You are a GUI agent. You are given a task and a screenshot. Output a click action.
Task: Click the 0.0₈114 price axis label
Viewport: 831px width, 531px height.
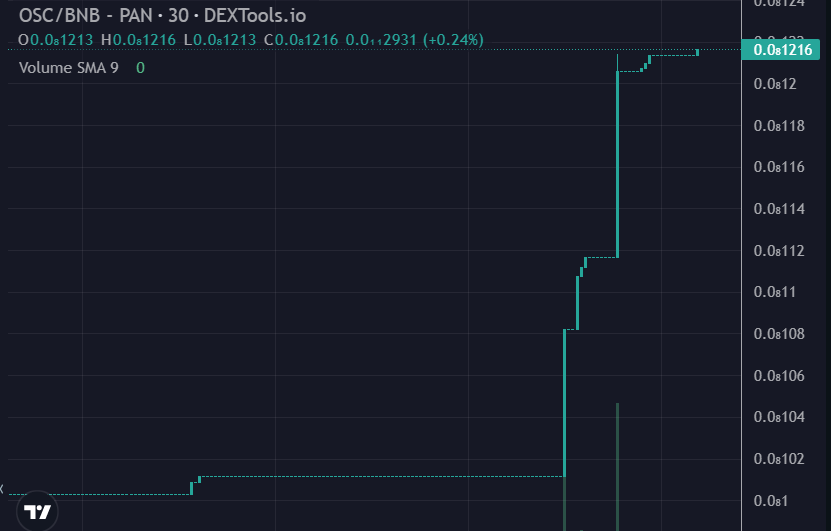779,209
